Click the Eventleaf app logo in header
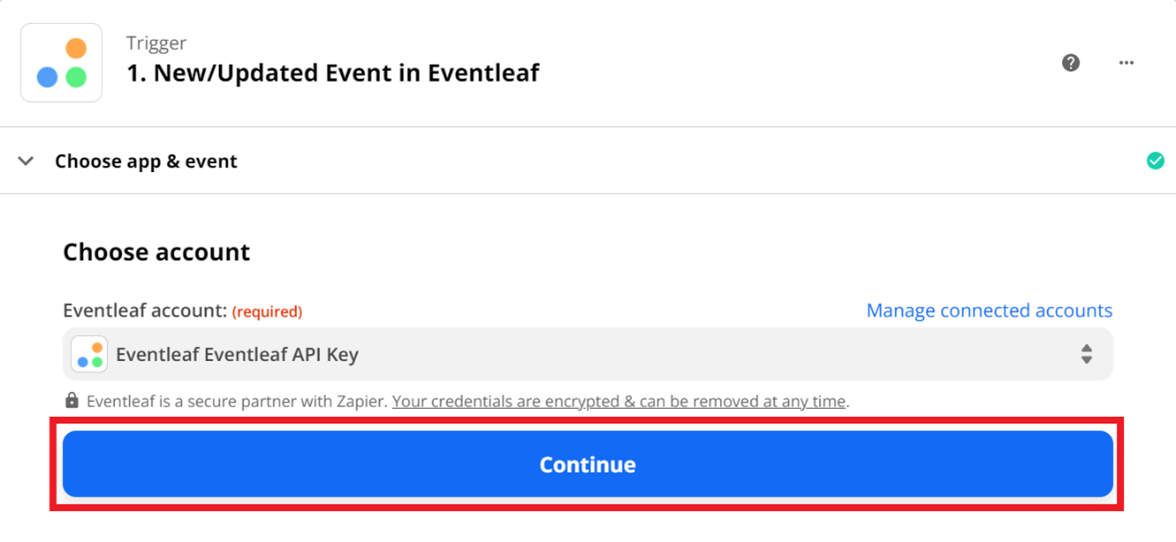 pos(61,63)
